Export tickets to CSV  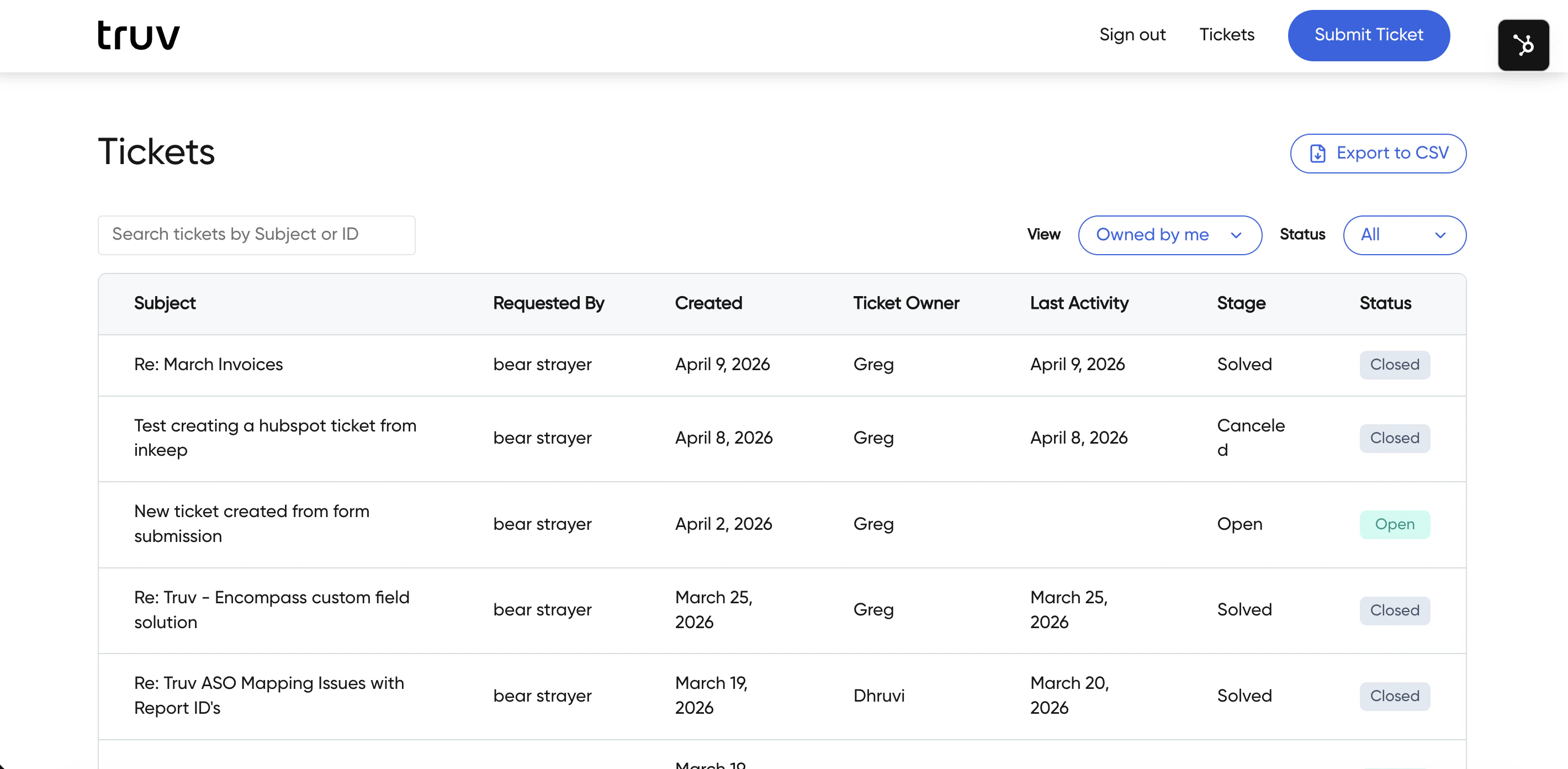pos(1378,154)
